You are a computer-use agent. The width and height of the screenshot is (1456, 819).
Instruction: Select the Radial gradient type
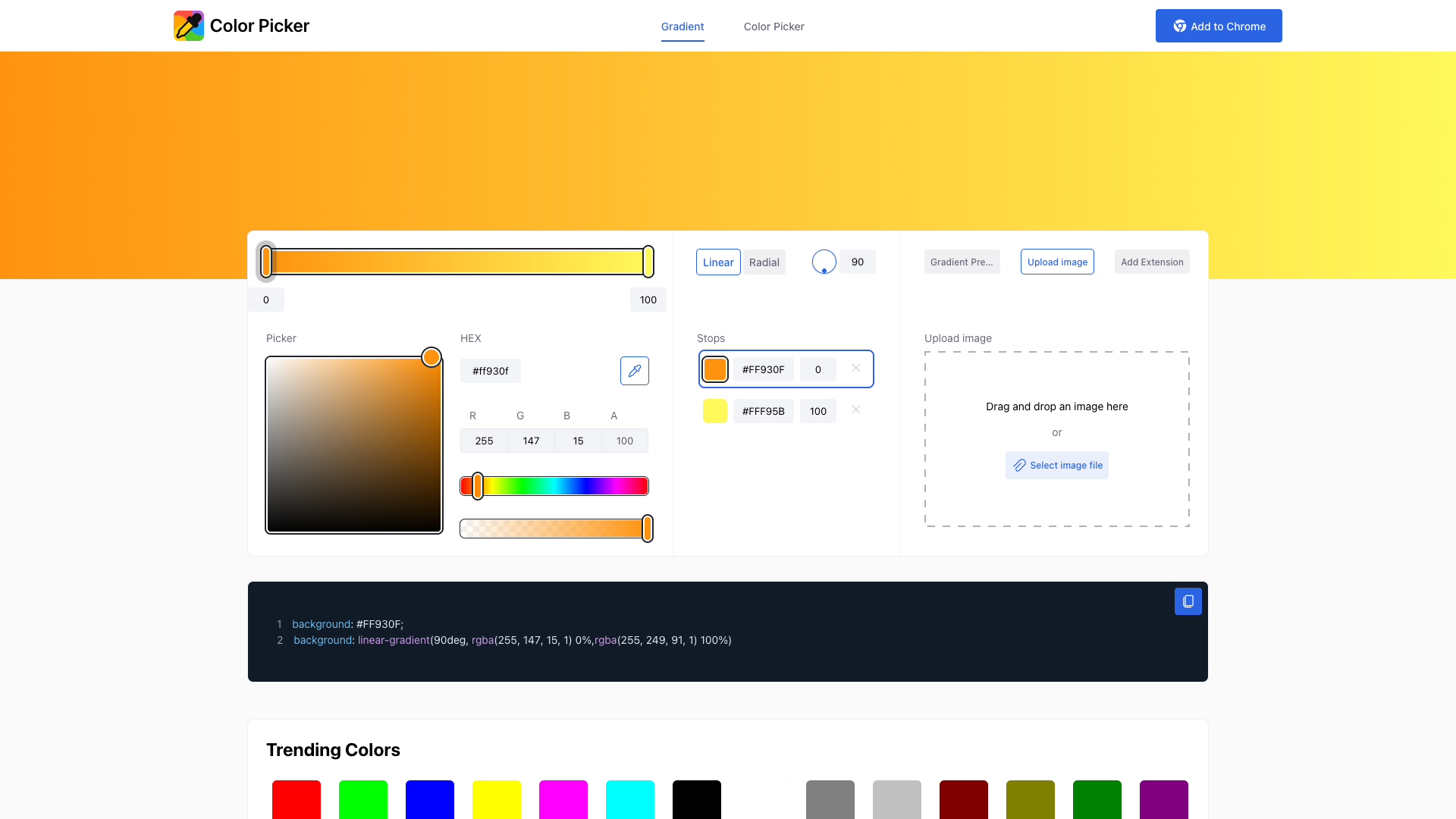click(x=764, y=262)
